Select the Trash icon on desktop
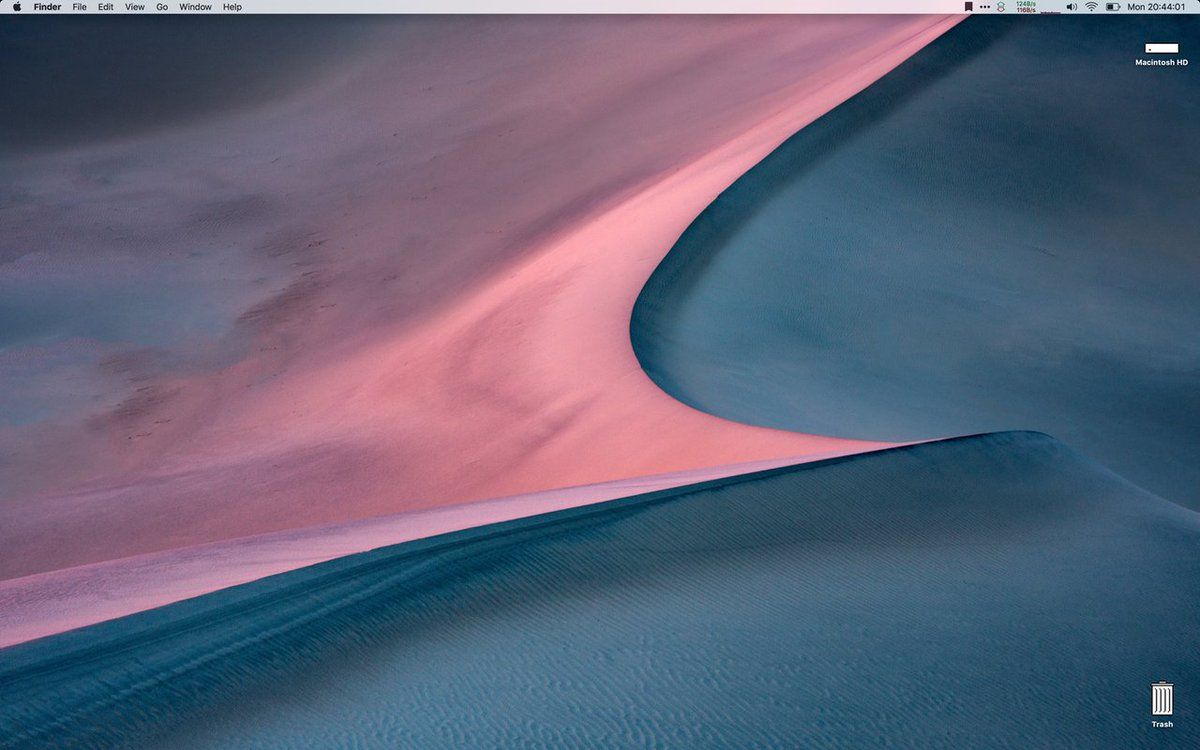The image size is (1200, 750). tap(1161, 697)
